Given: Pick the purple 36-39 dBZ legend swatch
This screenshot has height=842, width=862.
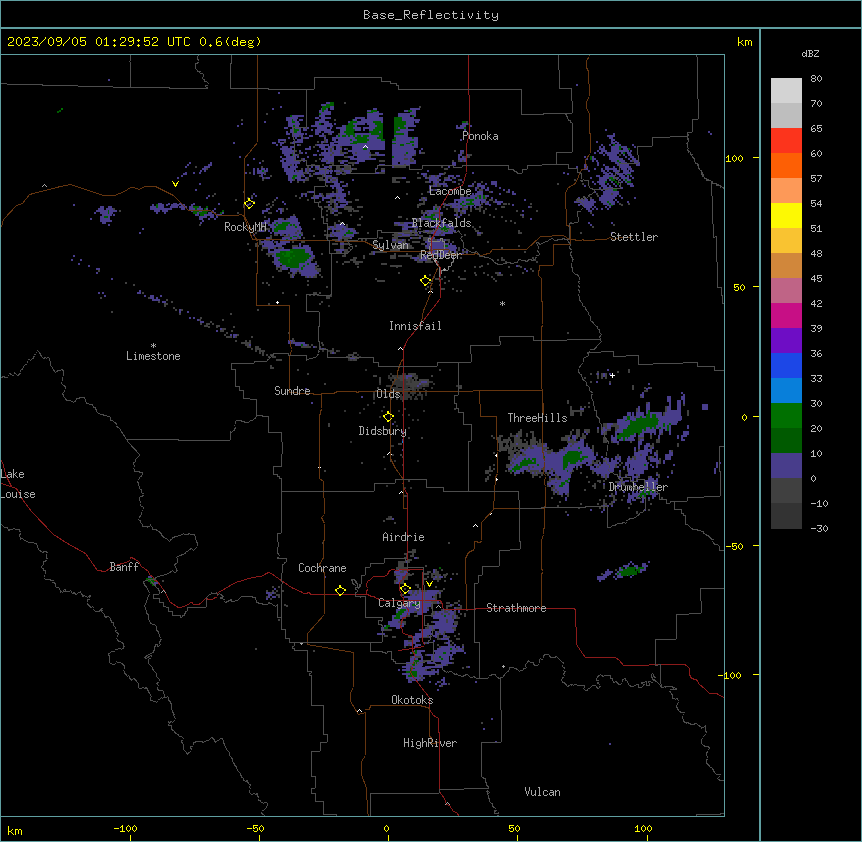Looking at the screenshot, I should point(786,341).
